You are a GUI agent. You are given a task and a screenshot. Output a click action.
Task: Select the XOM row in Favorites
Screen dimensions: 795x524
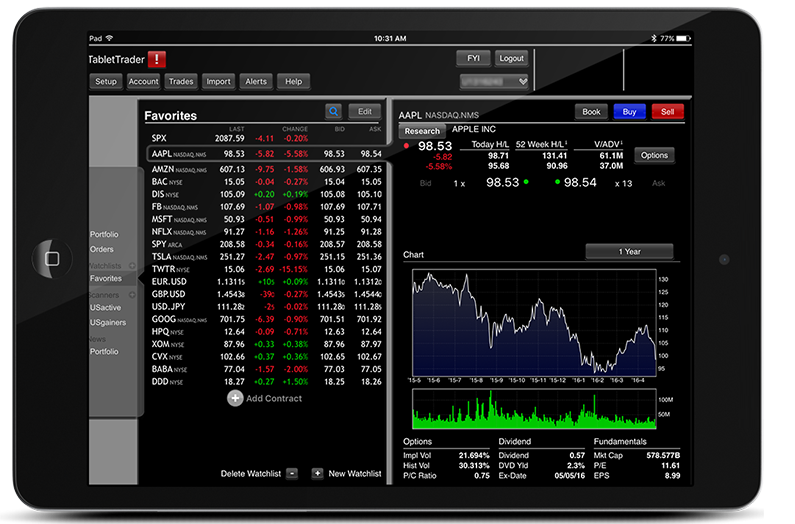[266, 344]
